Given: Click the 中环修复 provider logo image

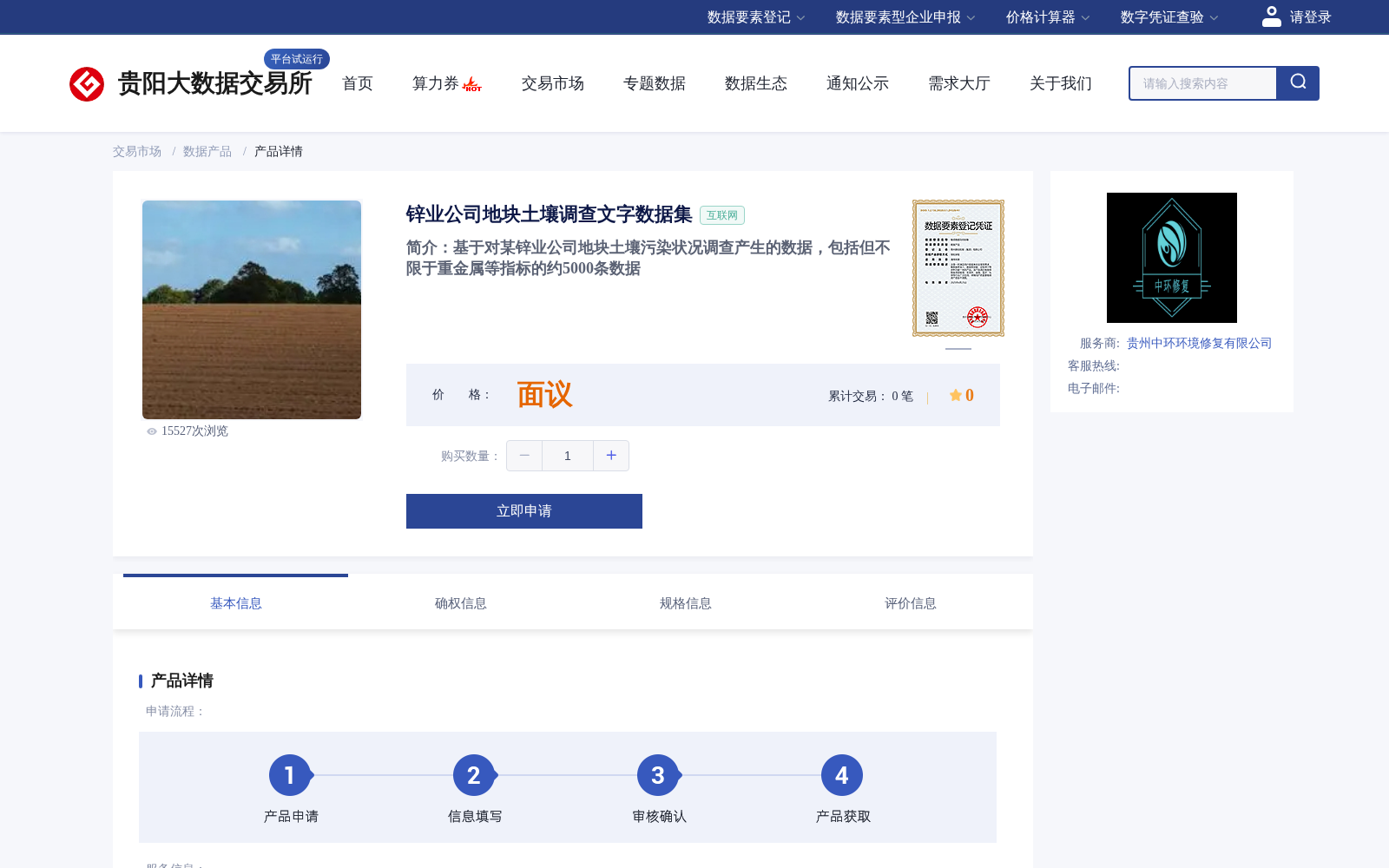Looking at the screenshot, I should [1172, 258].
